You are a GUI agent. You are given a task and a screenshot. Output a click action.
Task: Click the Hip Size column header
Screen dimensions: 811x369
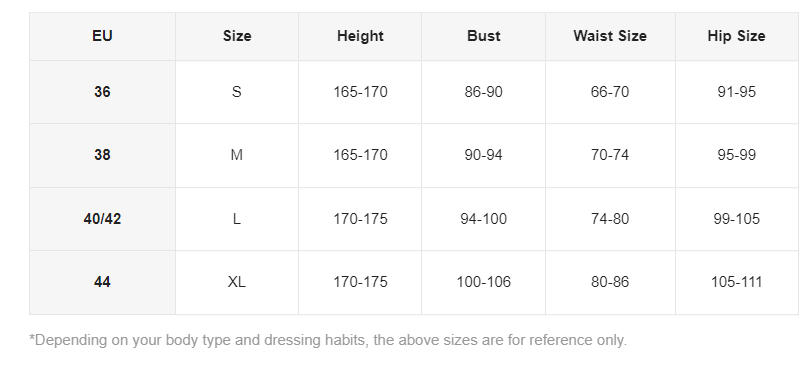(737, 36)
